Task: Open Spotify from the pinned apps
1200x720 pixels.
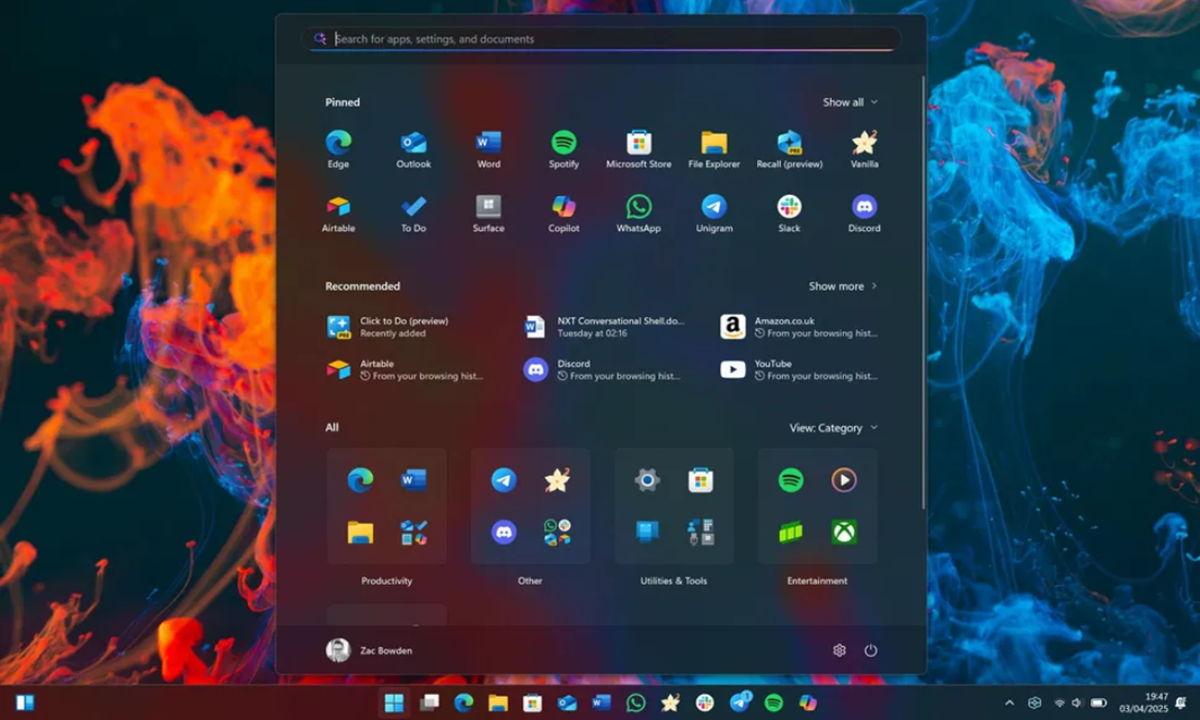Action: [563, 141]
